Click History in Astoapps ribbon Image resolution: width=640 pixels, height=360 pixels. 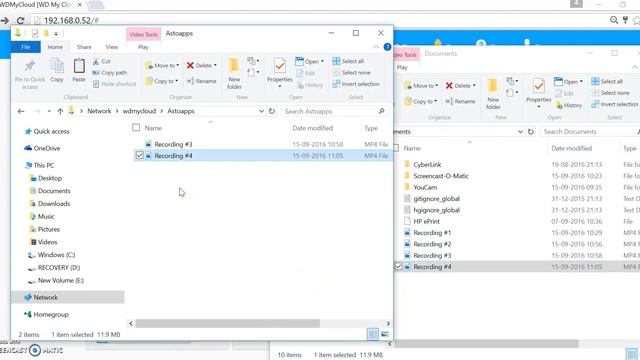click(x=309, y=85)
